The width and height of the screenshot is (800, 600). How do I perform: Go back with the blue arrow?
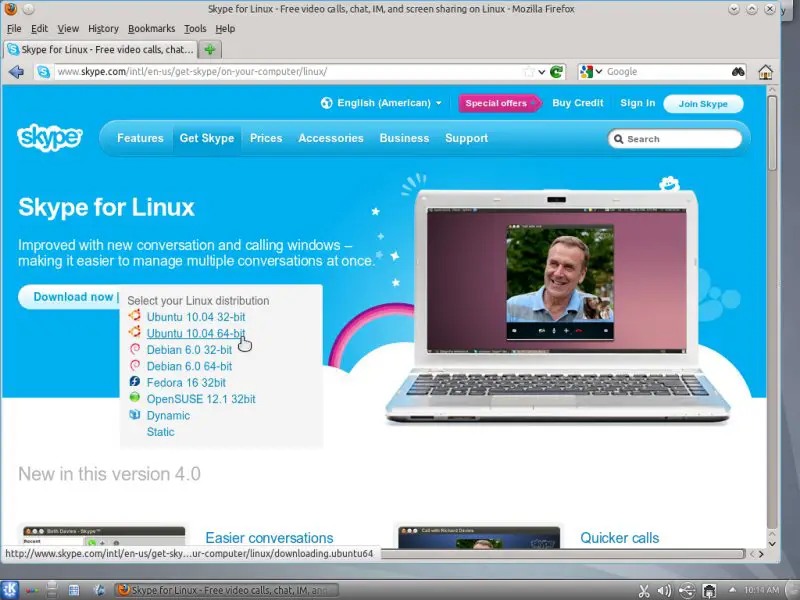pyautogui.click(x=16, y=72)
